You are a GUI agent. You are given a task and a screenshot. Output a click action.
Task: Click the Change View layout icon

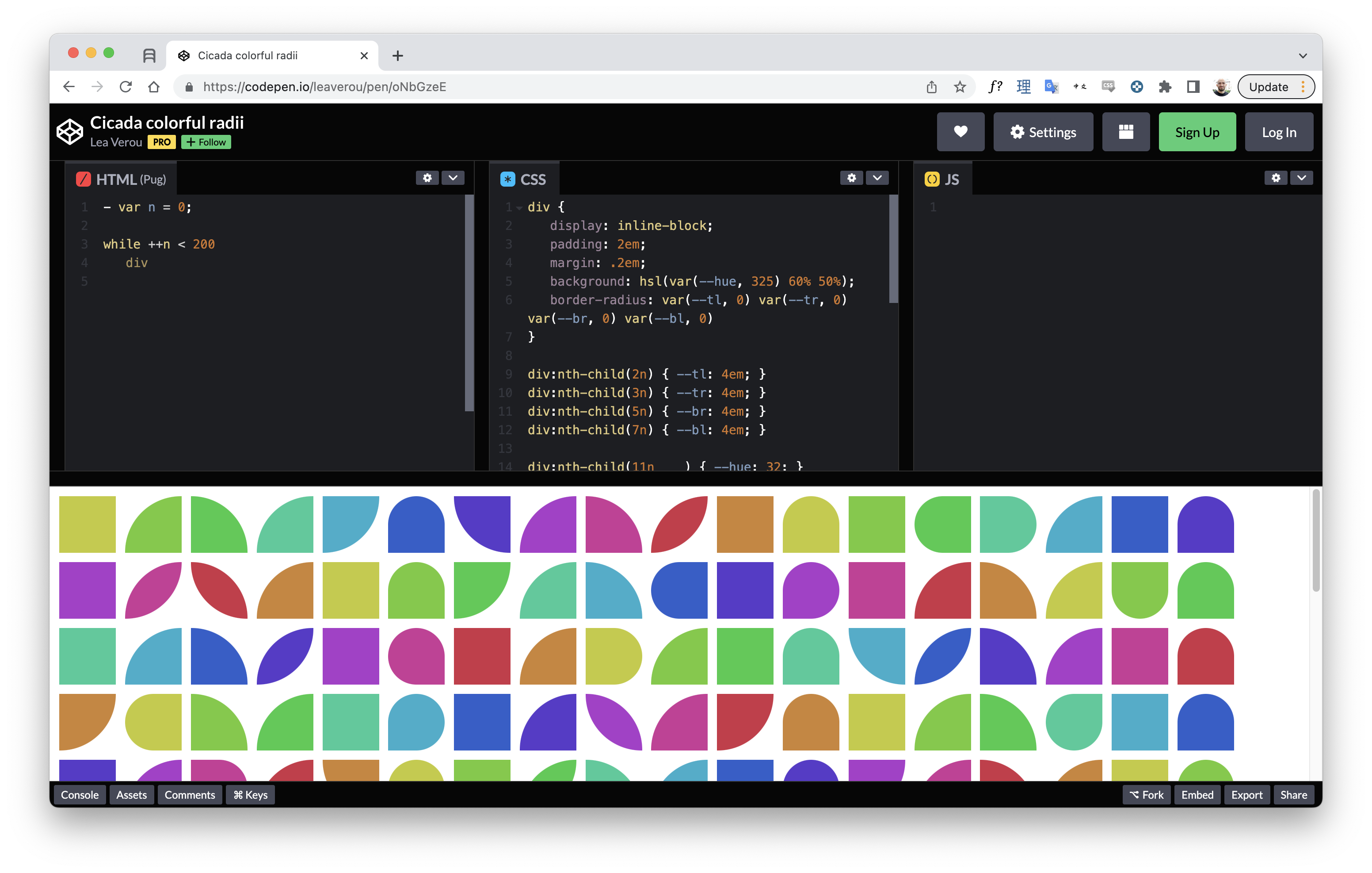coord(1126,132)
